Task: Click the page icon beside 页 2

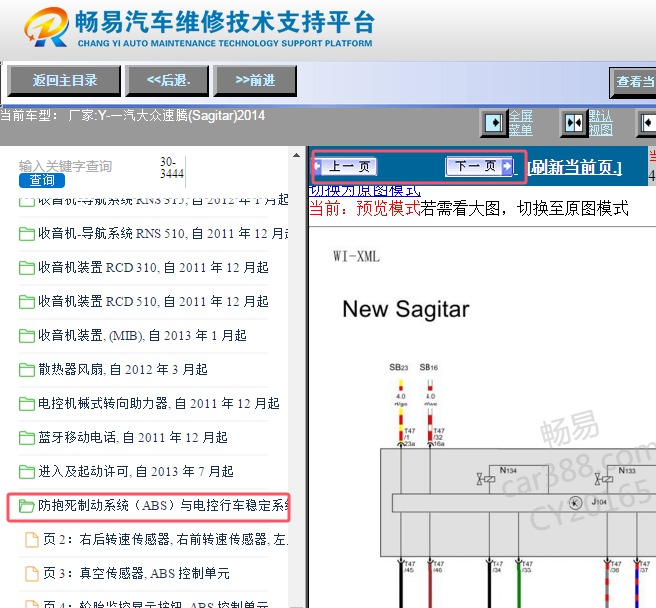Action: tap(32, 540)
